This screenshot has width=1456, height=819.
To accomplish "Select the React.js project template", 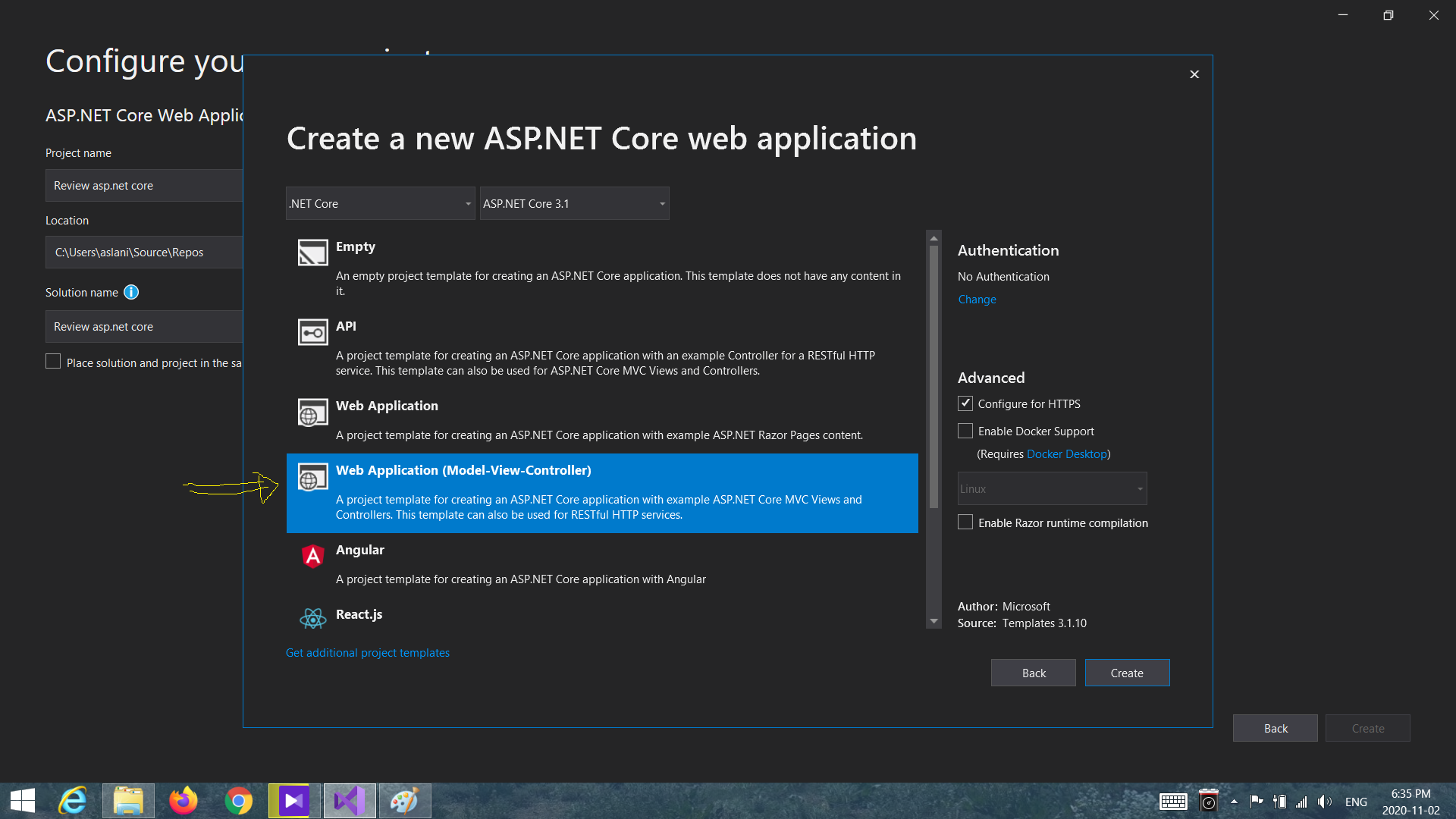I will [602, 615].
